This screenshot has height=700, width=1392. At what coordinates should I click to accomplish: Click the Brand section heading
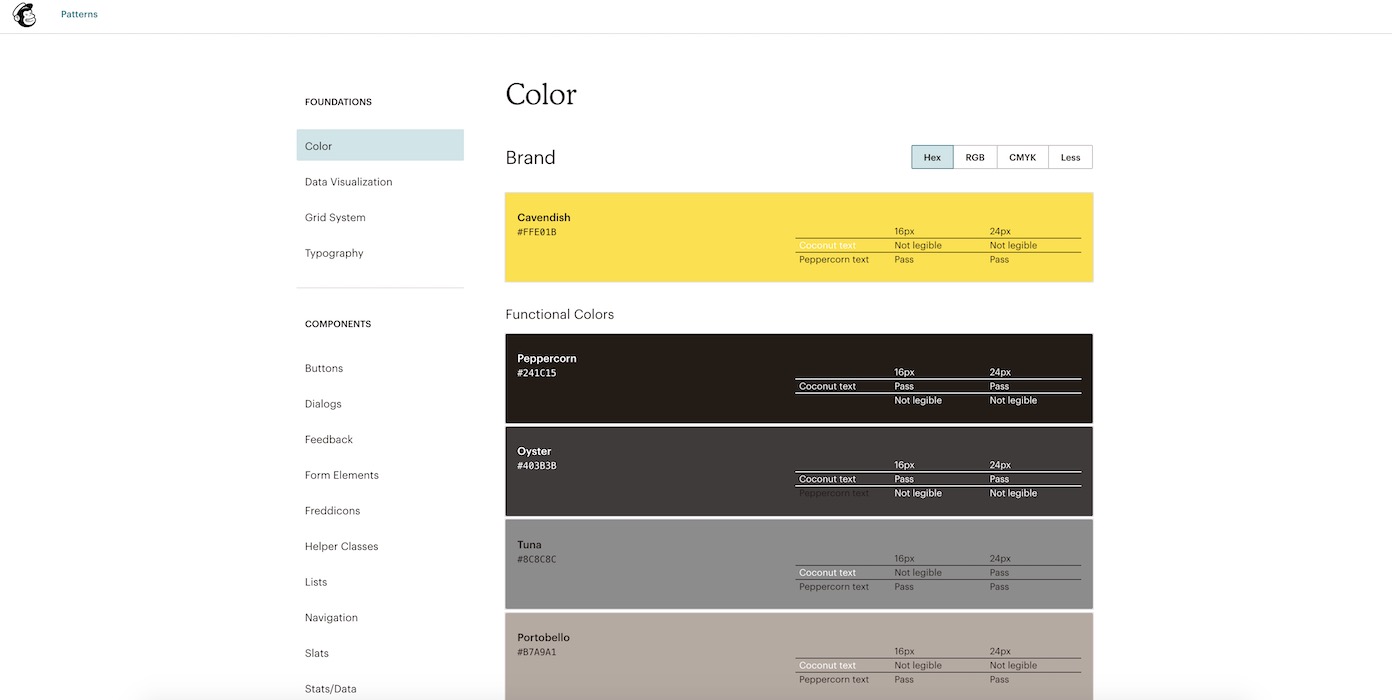[530, 158]
